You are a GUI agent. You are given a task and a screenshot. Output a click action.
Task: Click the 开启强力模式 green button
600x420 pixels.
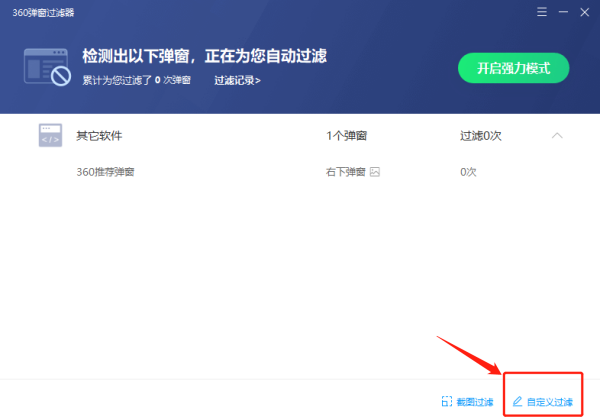point(514,68)
